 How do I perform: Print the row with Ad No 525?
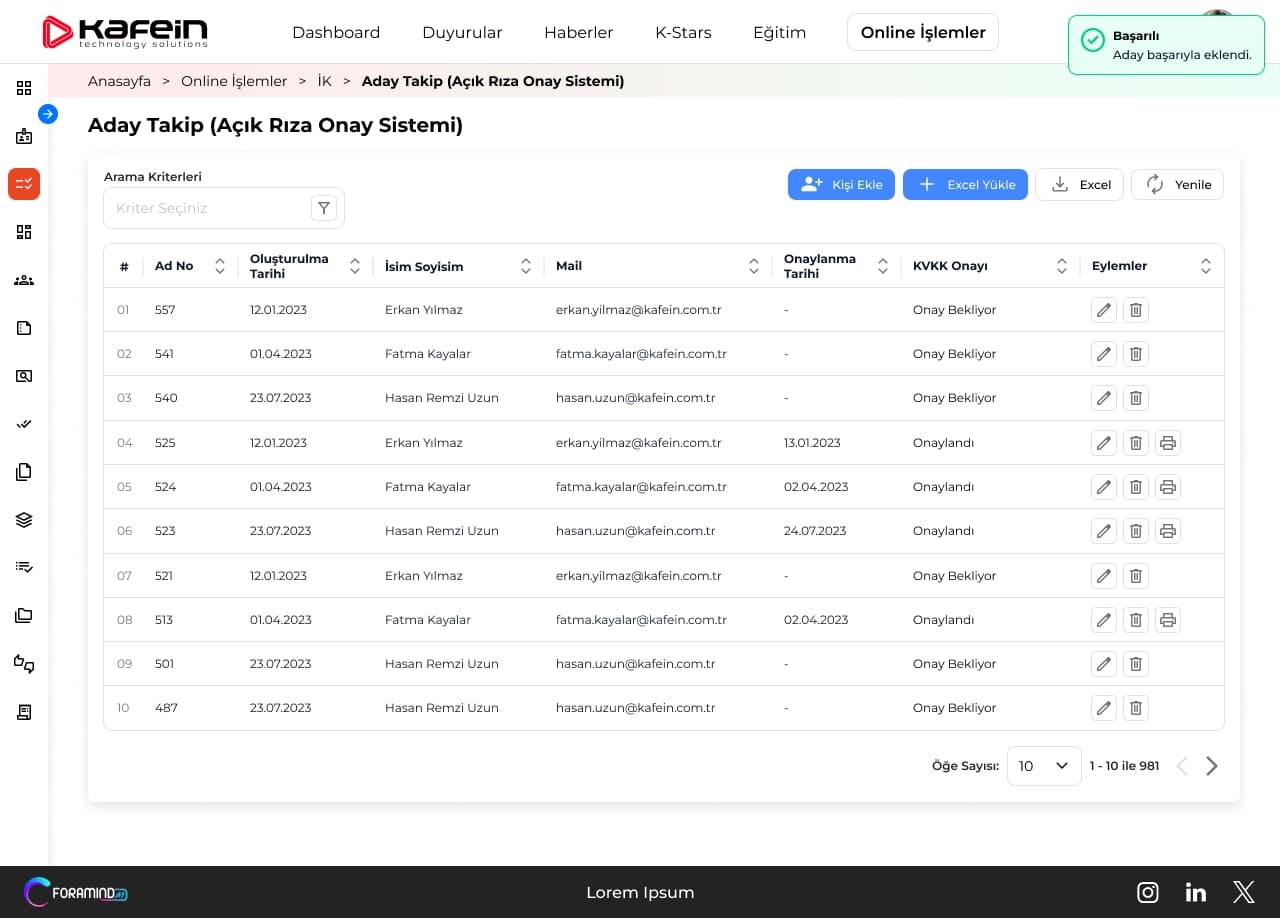[1168, 443]
